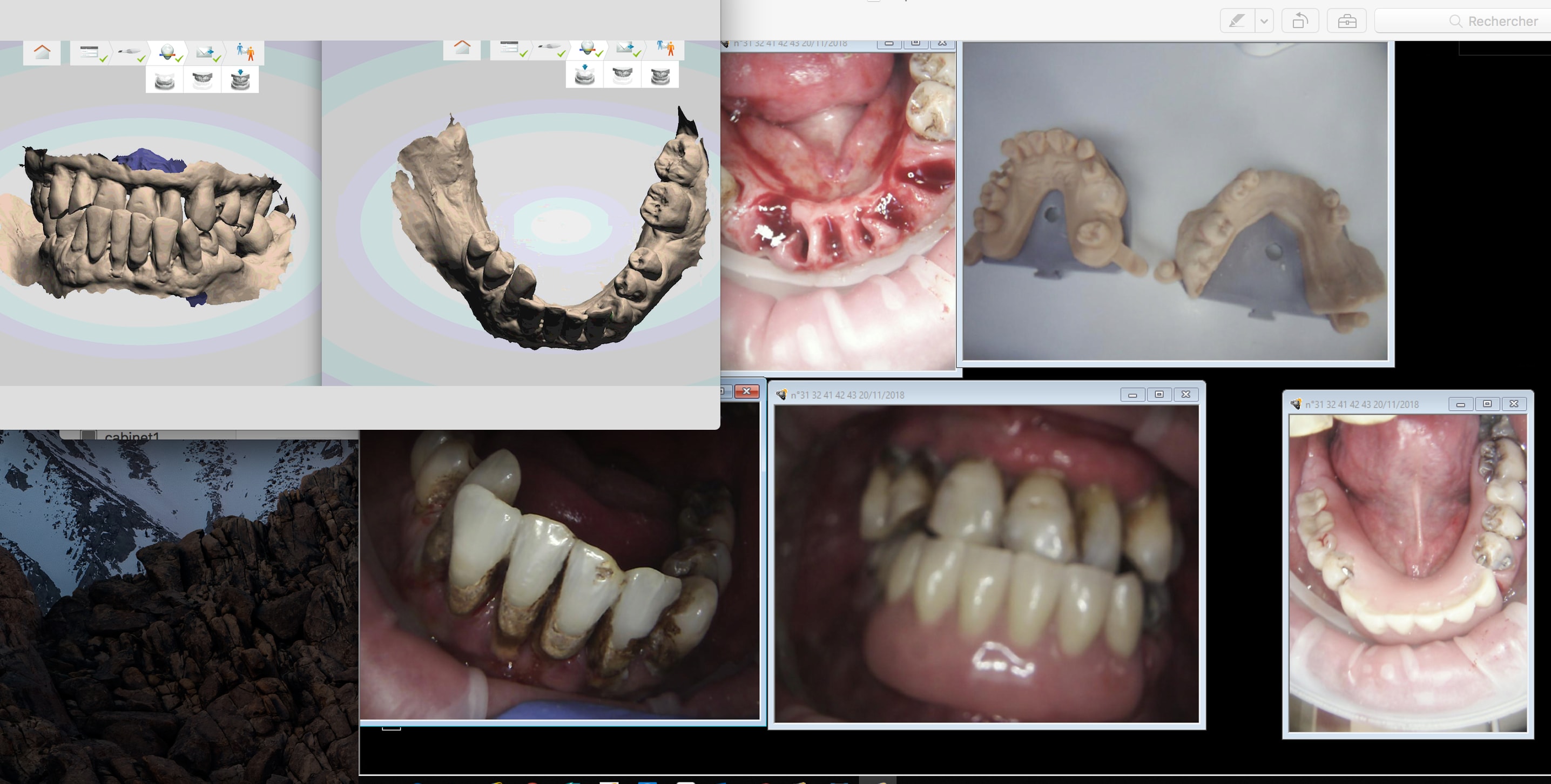This screenshot has width=1551, height=784.
Task: Select the cabinet1 tab
Action: pos(131,435)
